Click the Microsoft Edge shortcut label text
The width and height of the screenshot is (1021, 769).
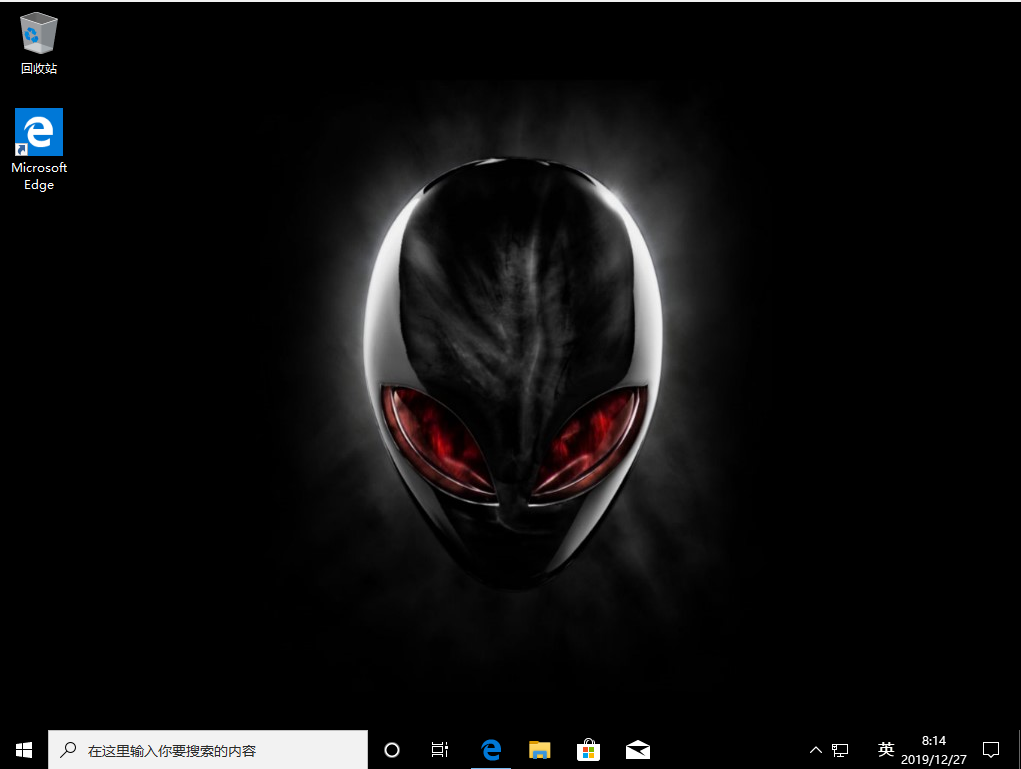38,175
